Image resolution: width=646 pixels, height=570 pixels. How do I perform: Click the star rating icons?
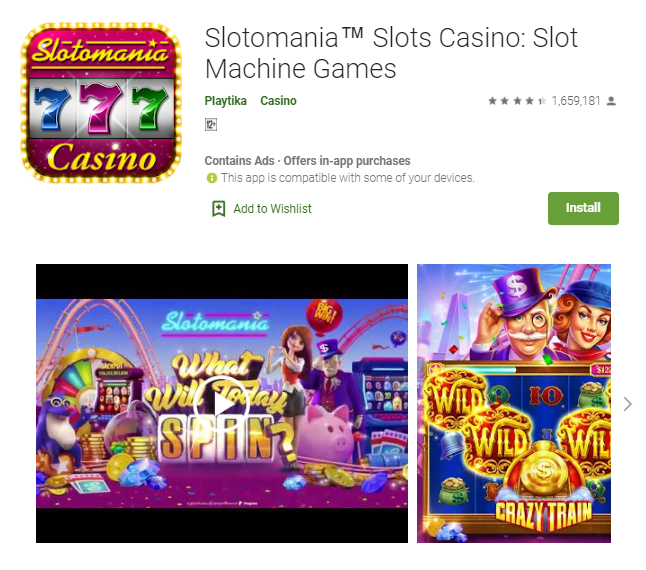pyautogui.click(x=517, y=101)
